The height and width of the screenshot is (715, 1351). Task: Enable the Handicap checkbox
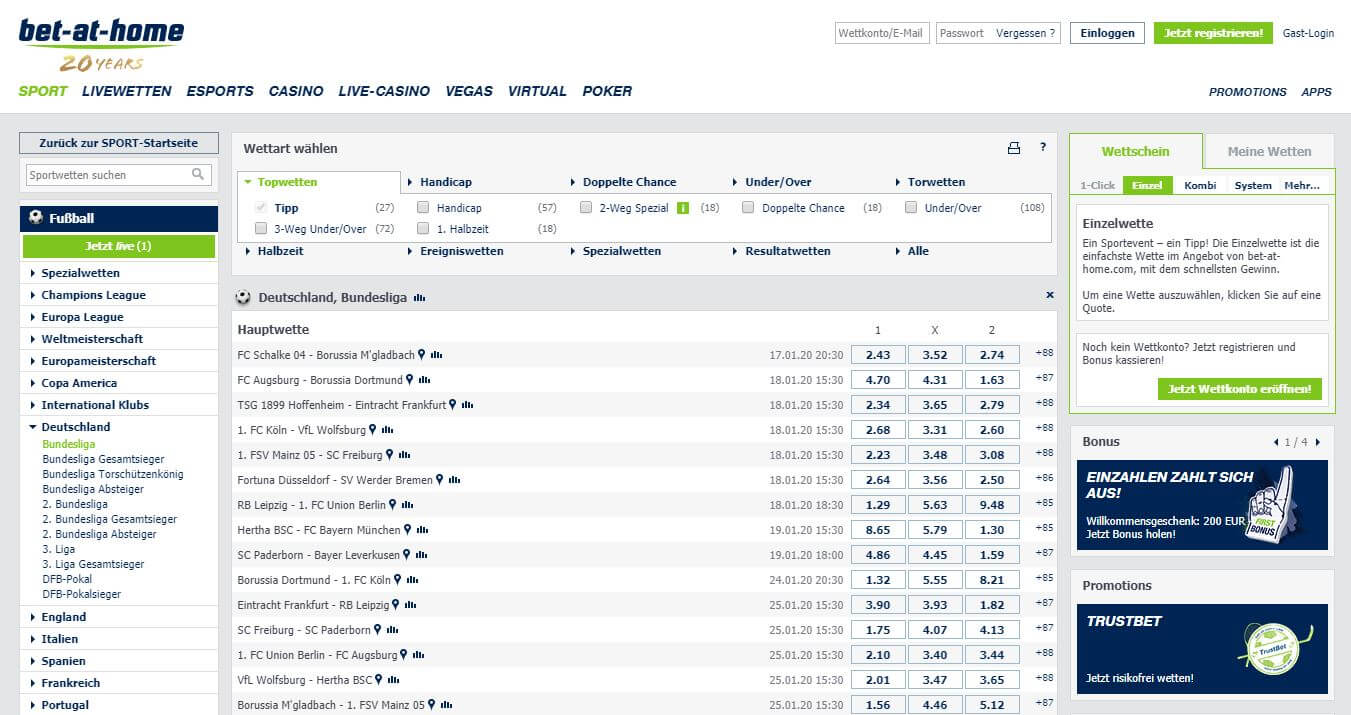click(423, 208)
